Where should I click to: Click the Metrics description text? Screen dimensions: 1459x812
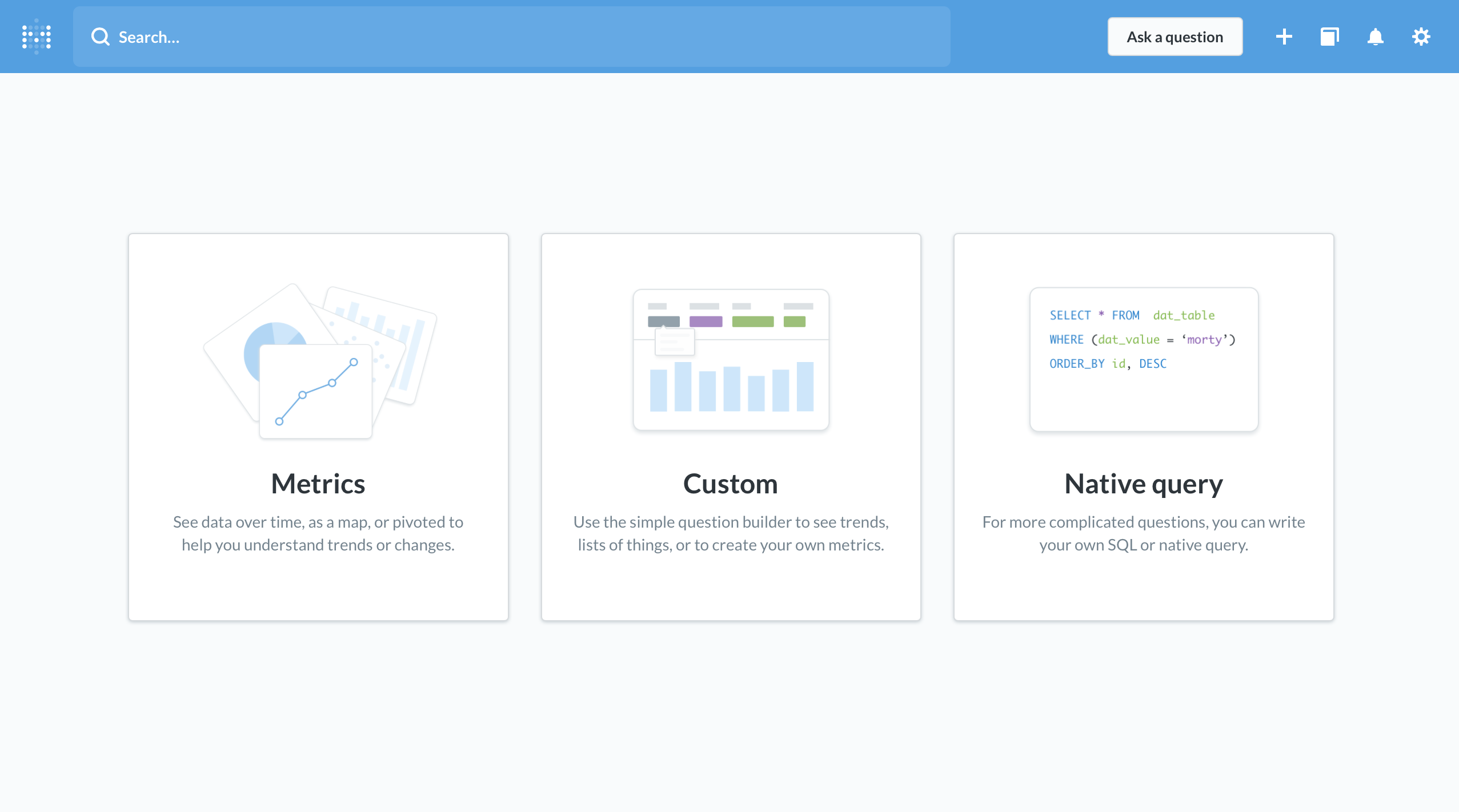pyautogui.click(x=318, y=533)
